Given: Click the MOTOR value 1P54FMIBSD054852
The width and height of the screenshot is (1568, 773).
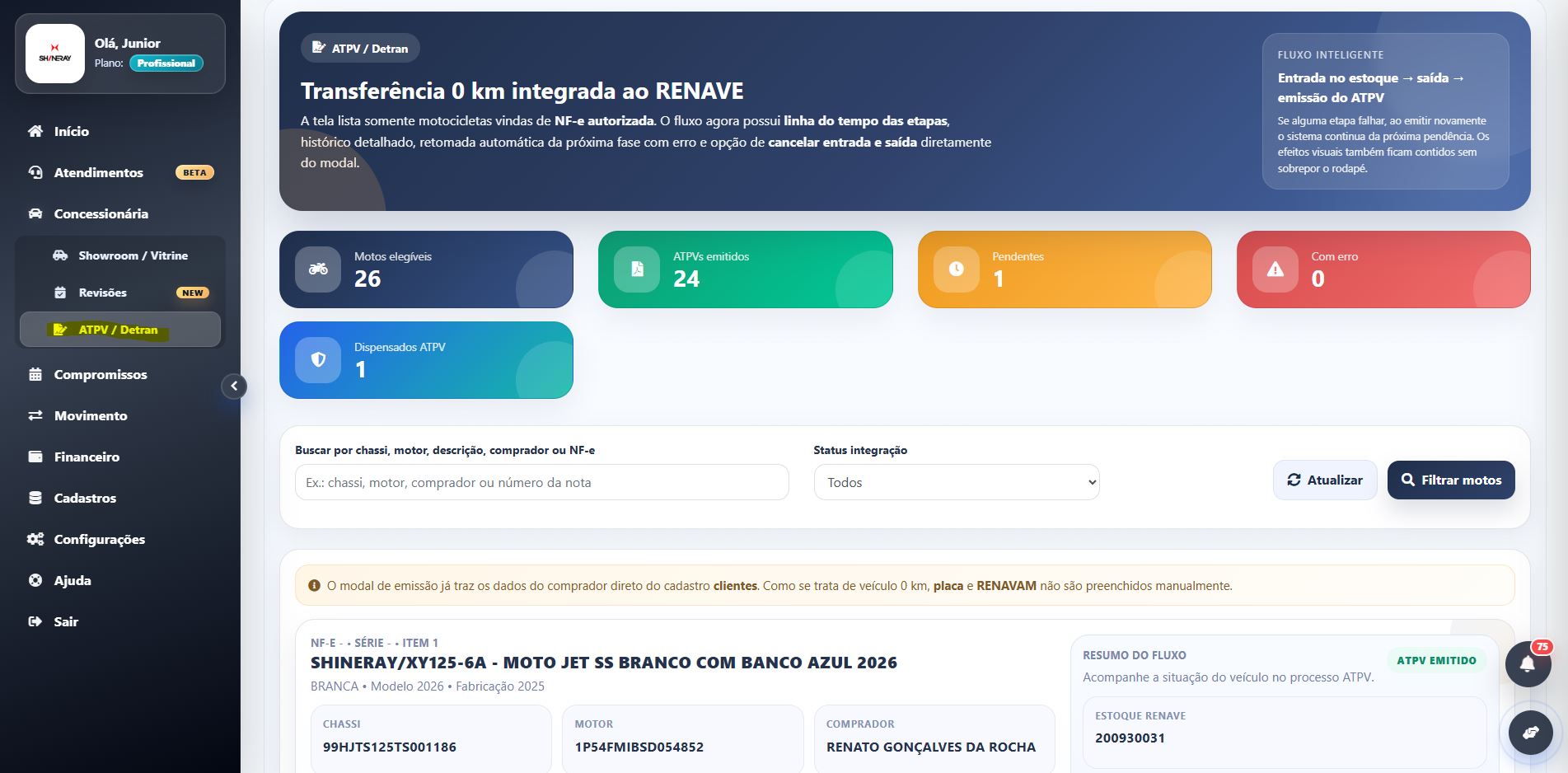Looking at the screenshot, I should point(639,747).
